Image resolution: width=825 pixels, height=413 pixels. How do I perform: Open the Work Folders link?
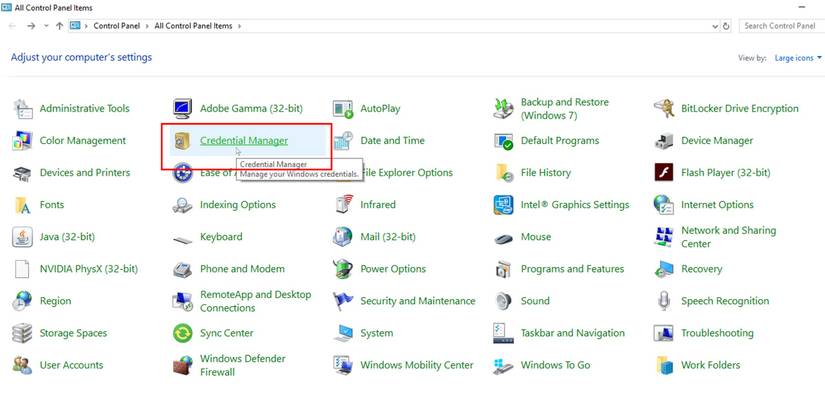710,365
